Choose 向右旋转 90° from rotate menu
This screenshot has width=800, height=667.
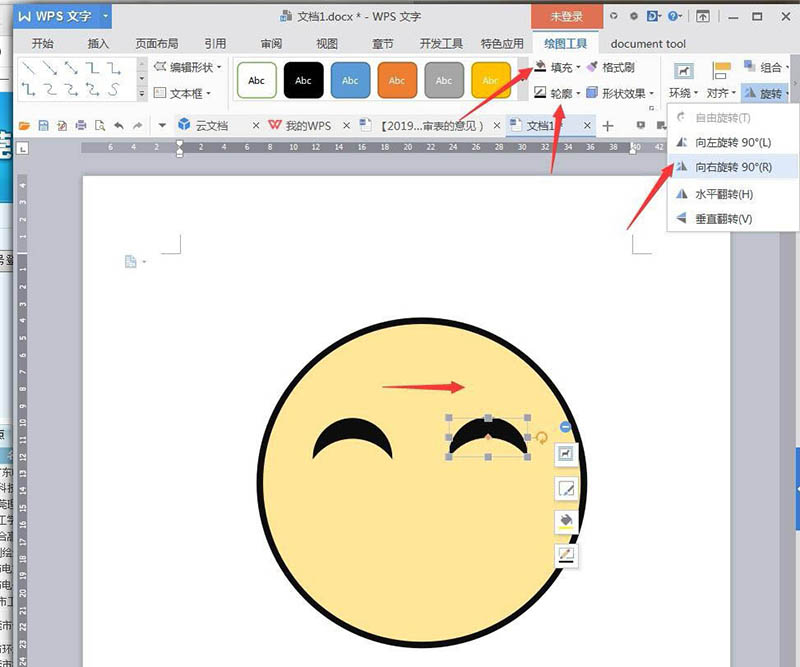(733, 167)
